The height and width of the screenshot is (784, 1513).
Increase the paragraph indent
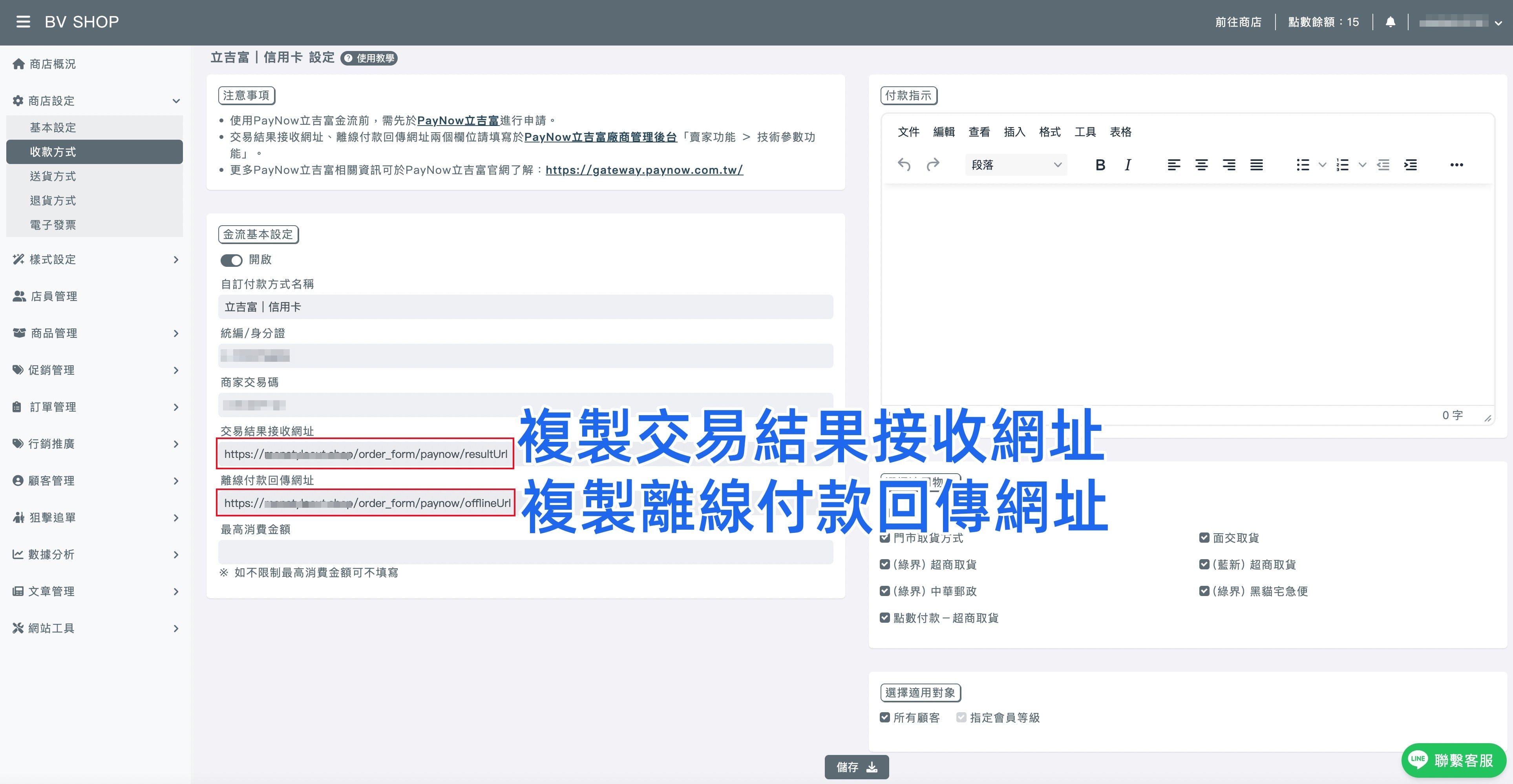[1410, 165]
